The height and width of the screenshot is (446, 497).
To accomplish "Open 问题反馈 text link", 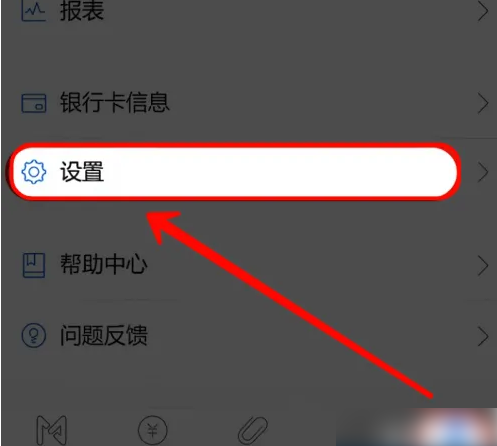I will [x=104, y=335].
